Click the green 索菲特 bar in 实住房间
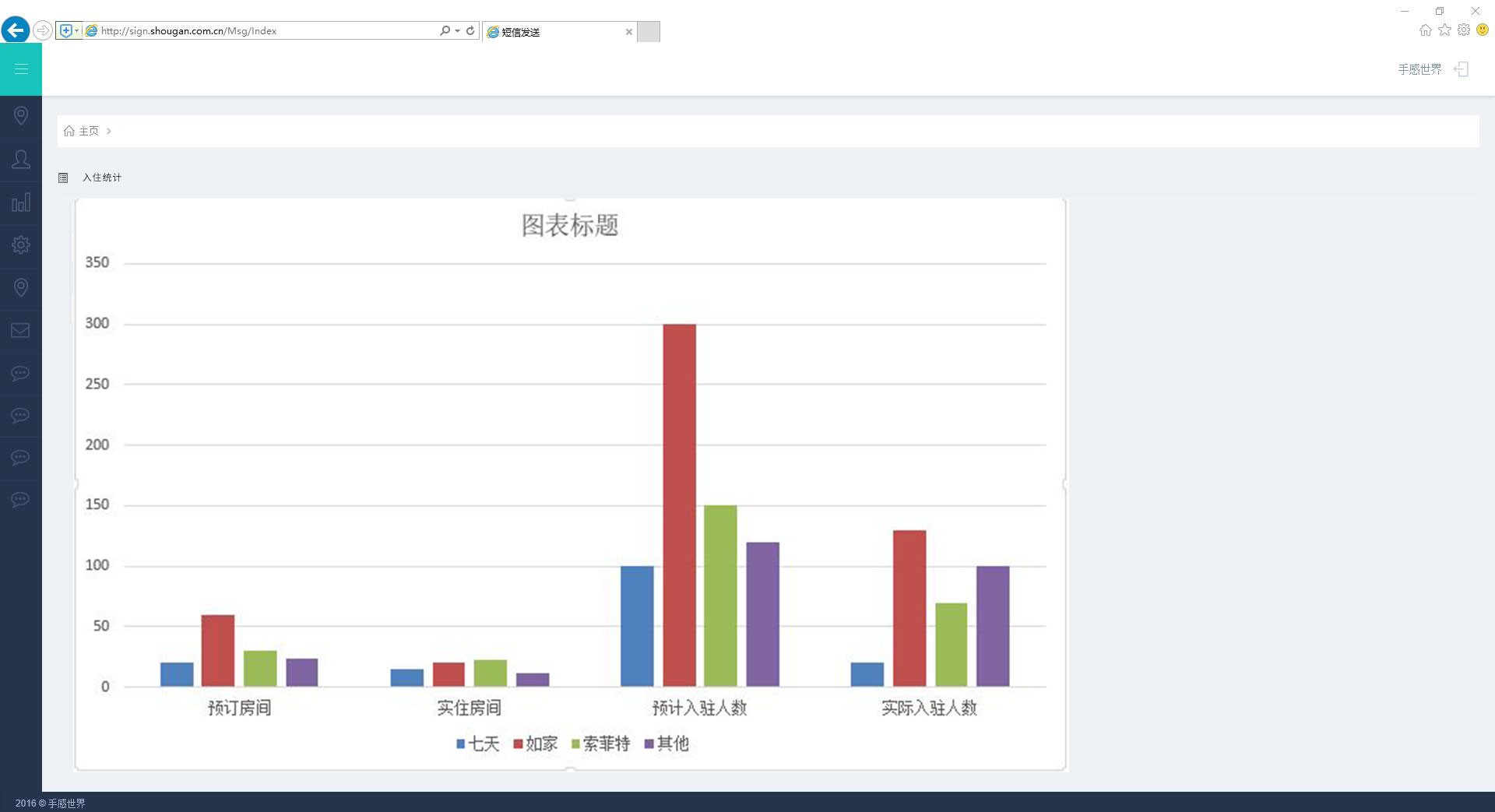Screen dimensions: 1495x812 (x=491, y=673)
